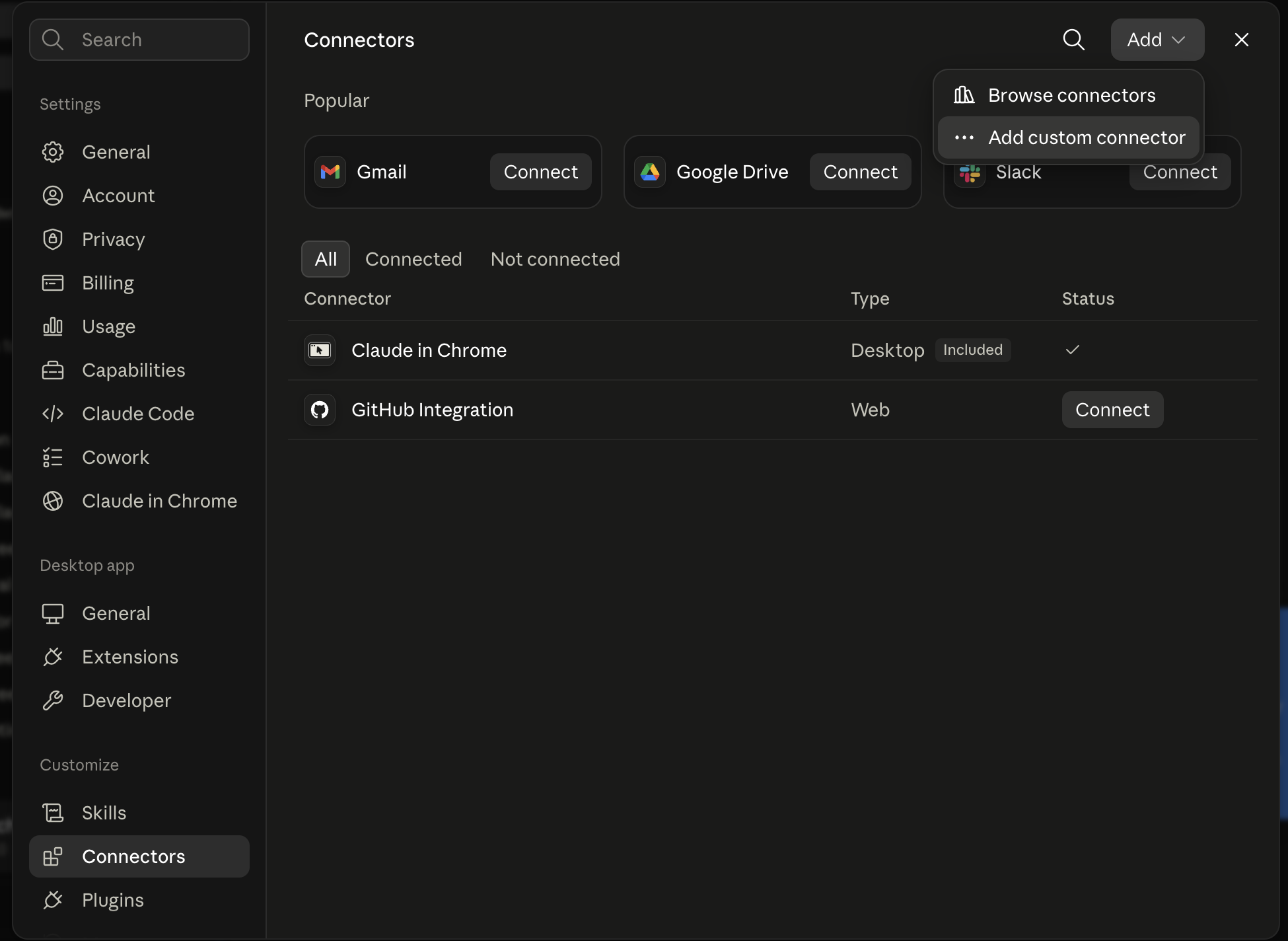Go to the Claude Code settings page
The image size is (1288, 941).
[x=139, y=414]
